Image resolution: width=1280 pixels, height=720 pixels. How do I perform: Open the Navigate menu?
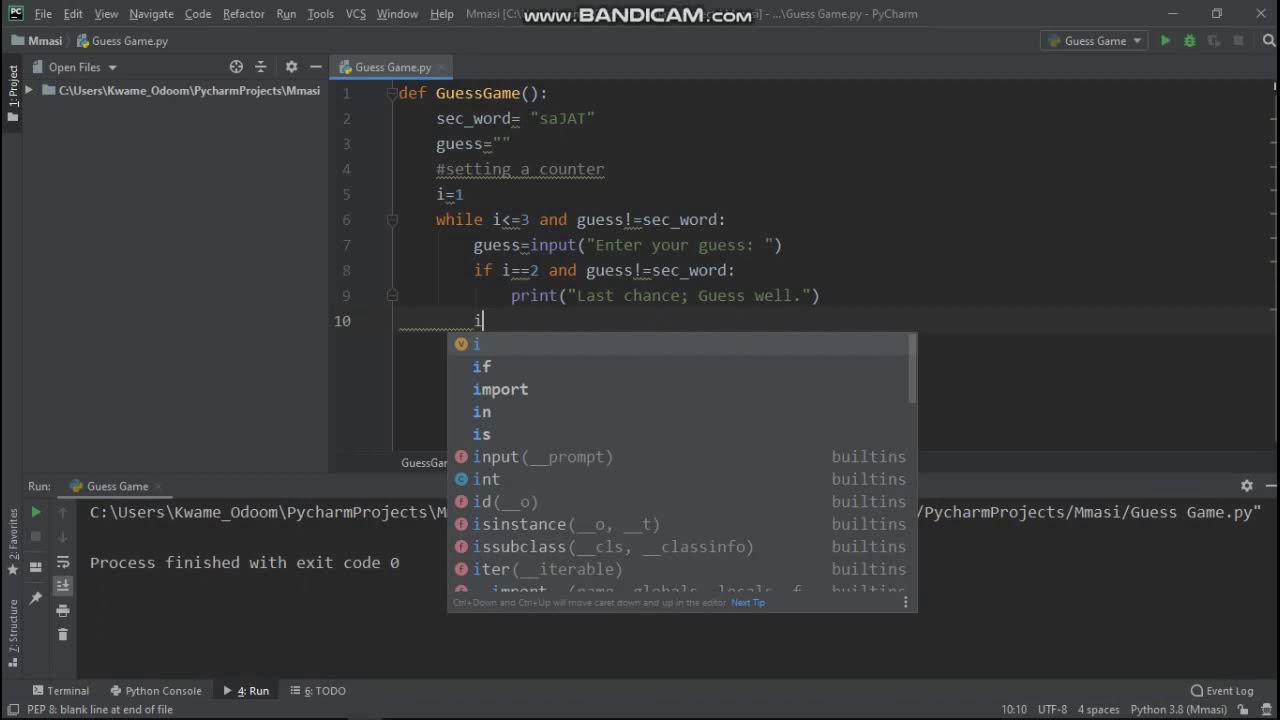click(151, 14)
